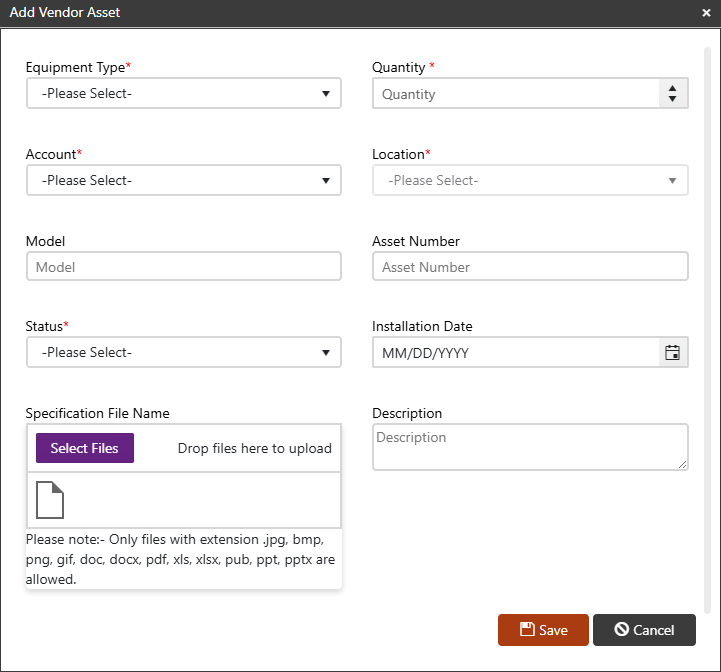721x672 pixels.
Task: Click the blank file icon in upload area
Action: (x=50, y=500)
